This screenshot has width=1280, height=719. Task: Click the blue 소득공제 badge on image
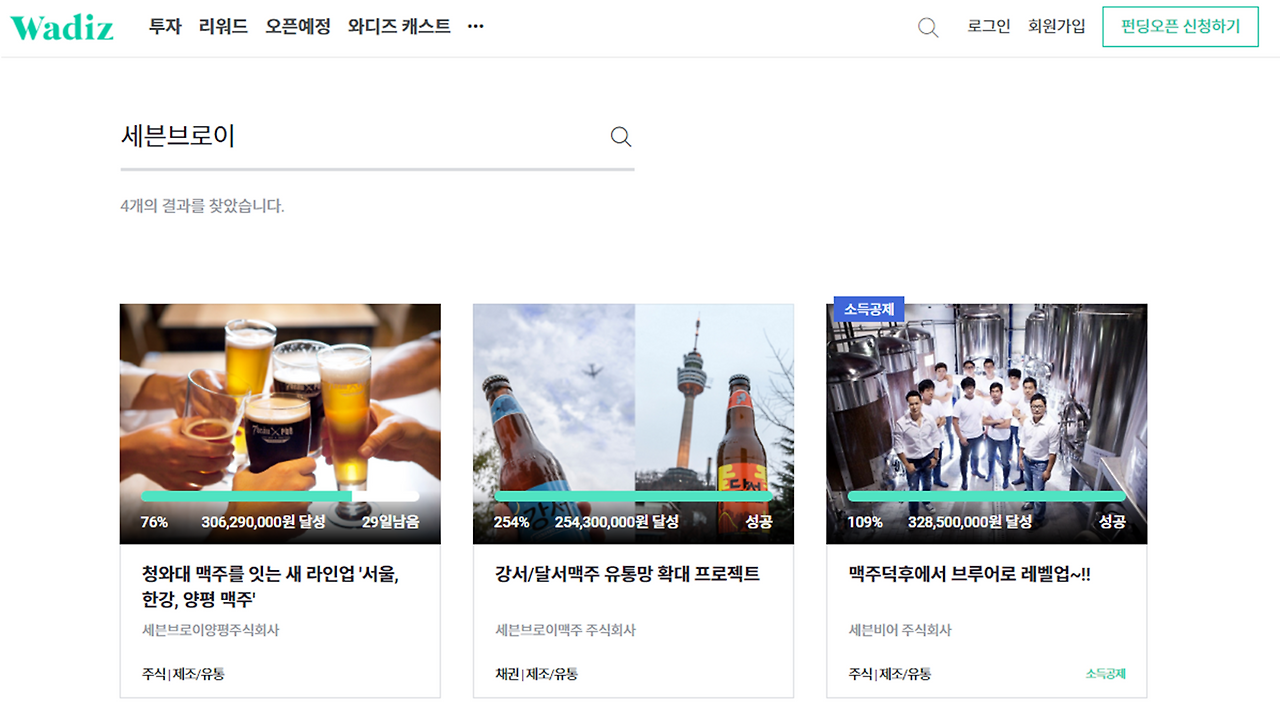point(868,309)
